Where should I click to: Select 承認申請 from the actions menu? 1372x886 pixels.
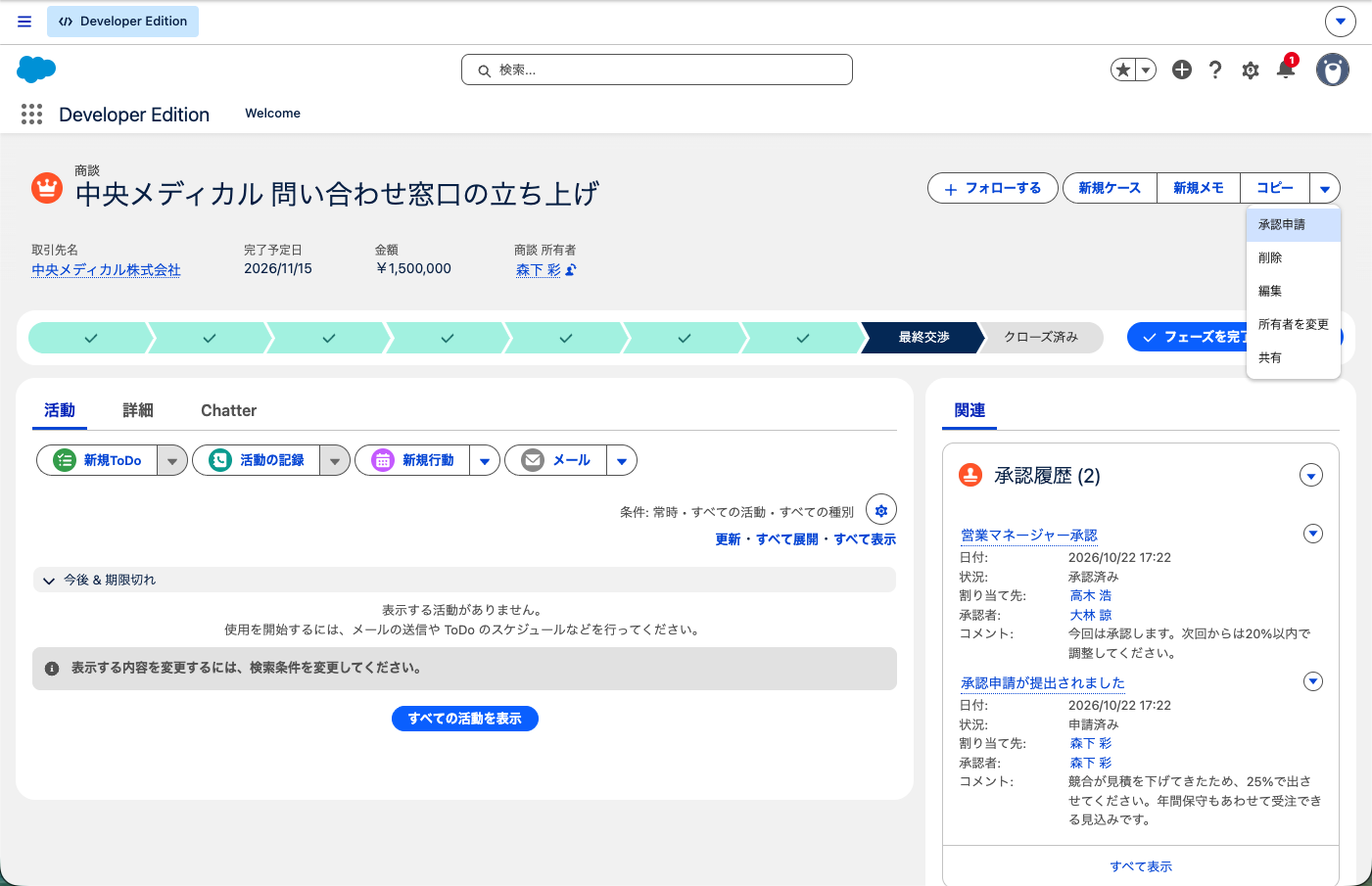1294,224
